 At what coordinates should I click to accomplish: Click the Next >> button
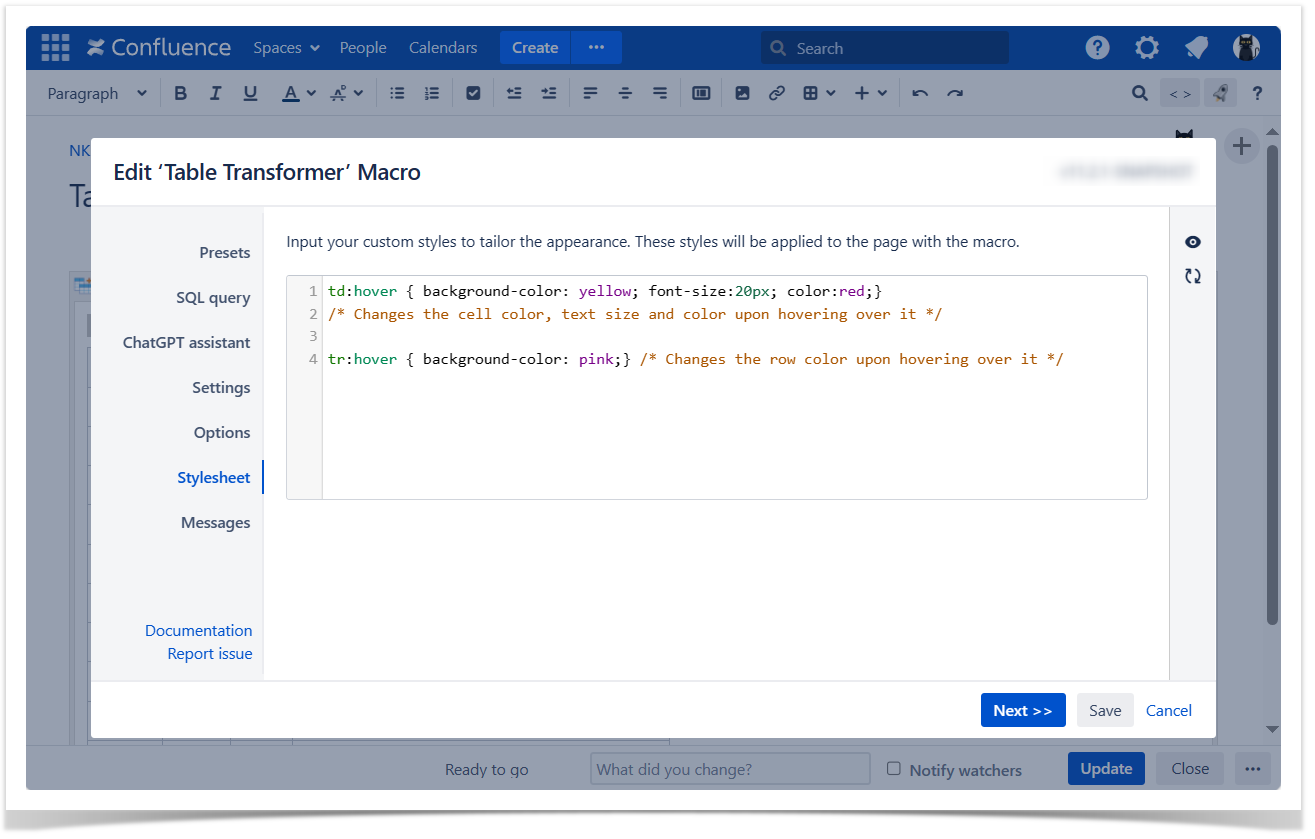tap(1022, 710)
